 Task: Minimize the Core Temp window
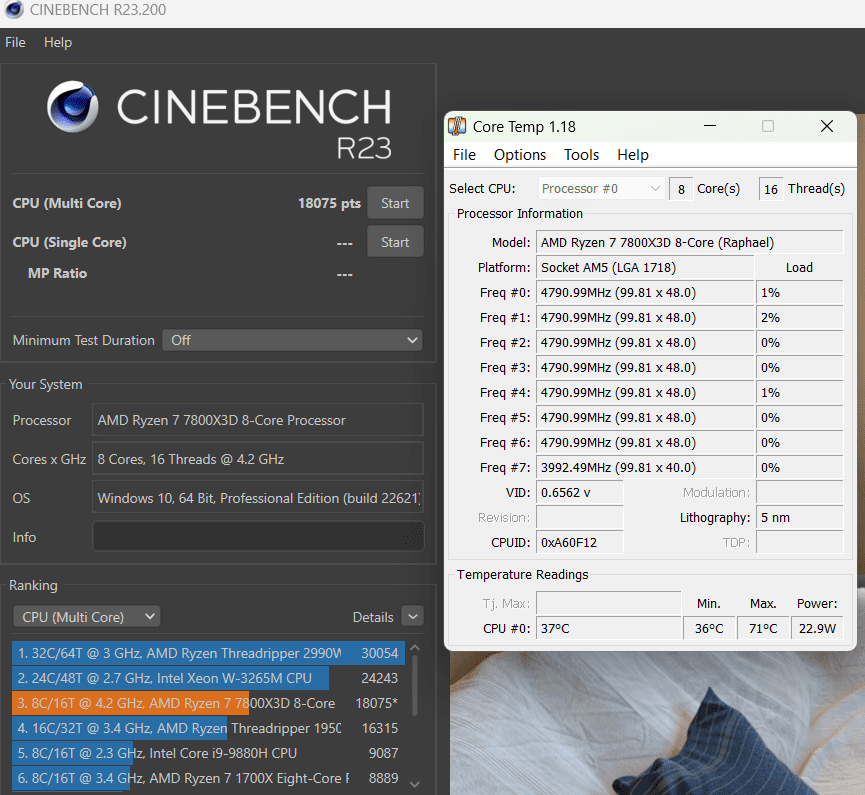710,126
